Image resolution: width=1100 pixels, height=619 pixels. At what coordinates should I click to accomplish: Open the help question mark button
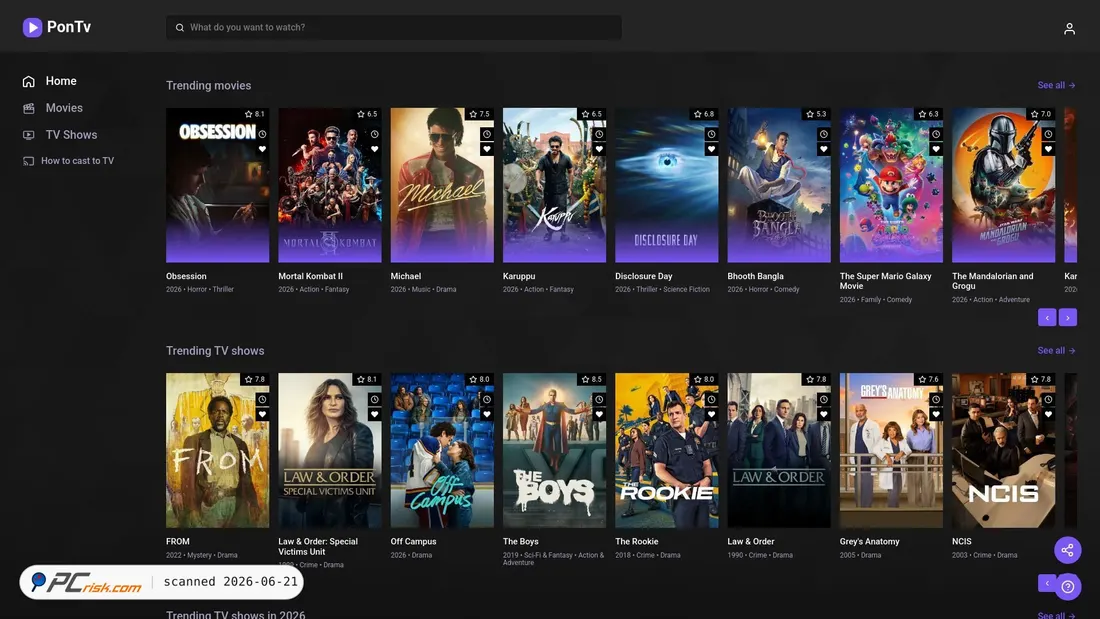1068,587
